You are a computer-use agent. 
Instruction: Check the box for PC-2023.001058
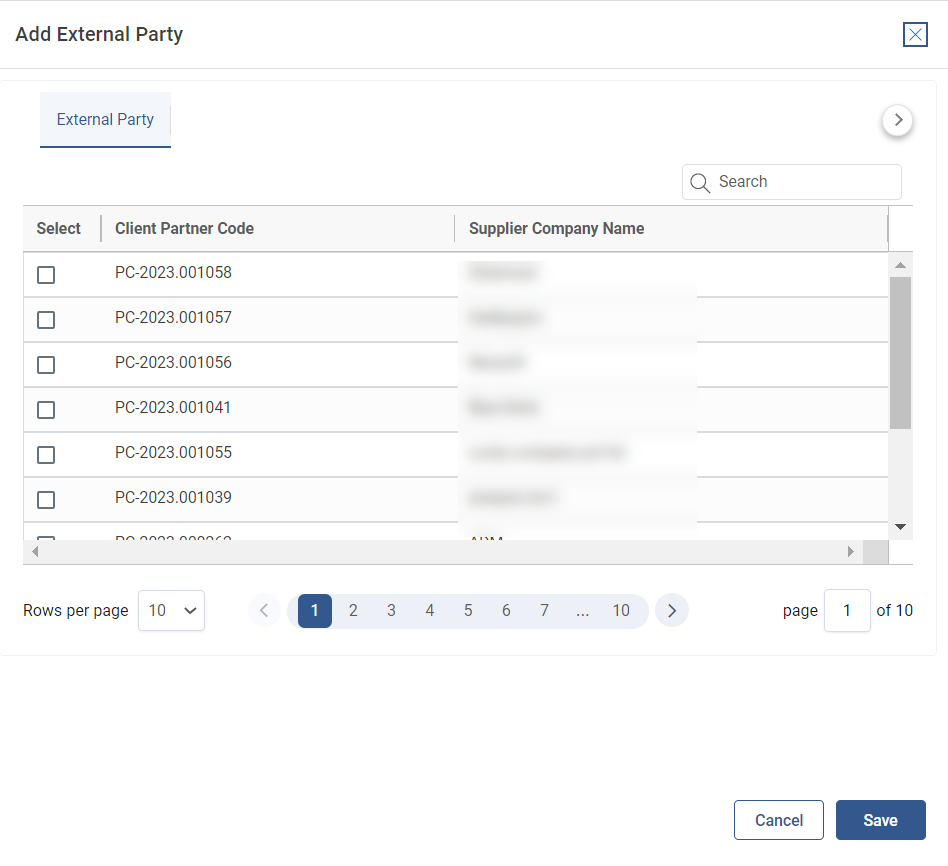click(46, 275)
